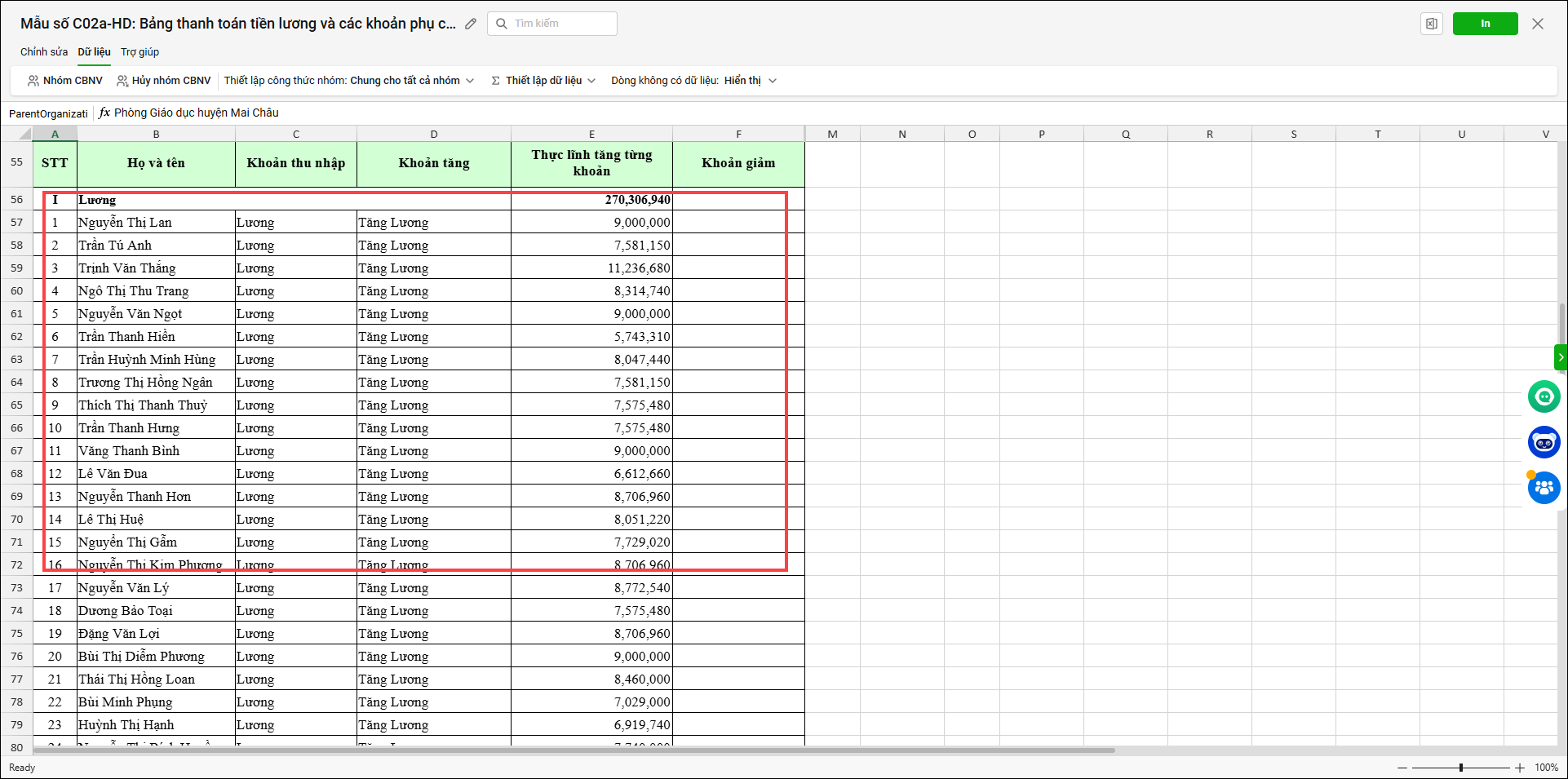Image resolution: width=1568 pixels, height=779 pixels.
Task: Switch to the Chỉnh sửa tab
Action: point(44,52)
